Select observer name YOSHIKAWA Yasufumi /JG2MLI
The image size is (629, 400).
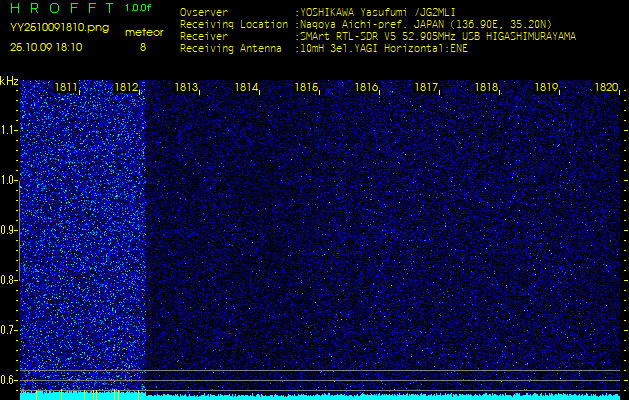coord(378,13)
